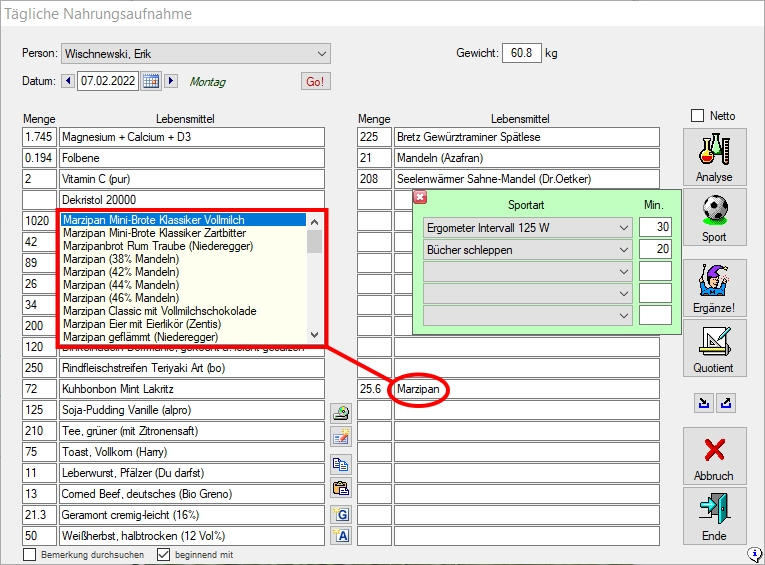The width and height of the screenshot is (765, 565).
Task: Toggle the 'Bemerkung durchsuchen' checkbox
Action: 30,554
